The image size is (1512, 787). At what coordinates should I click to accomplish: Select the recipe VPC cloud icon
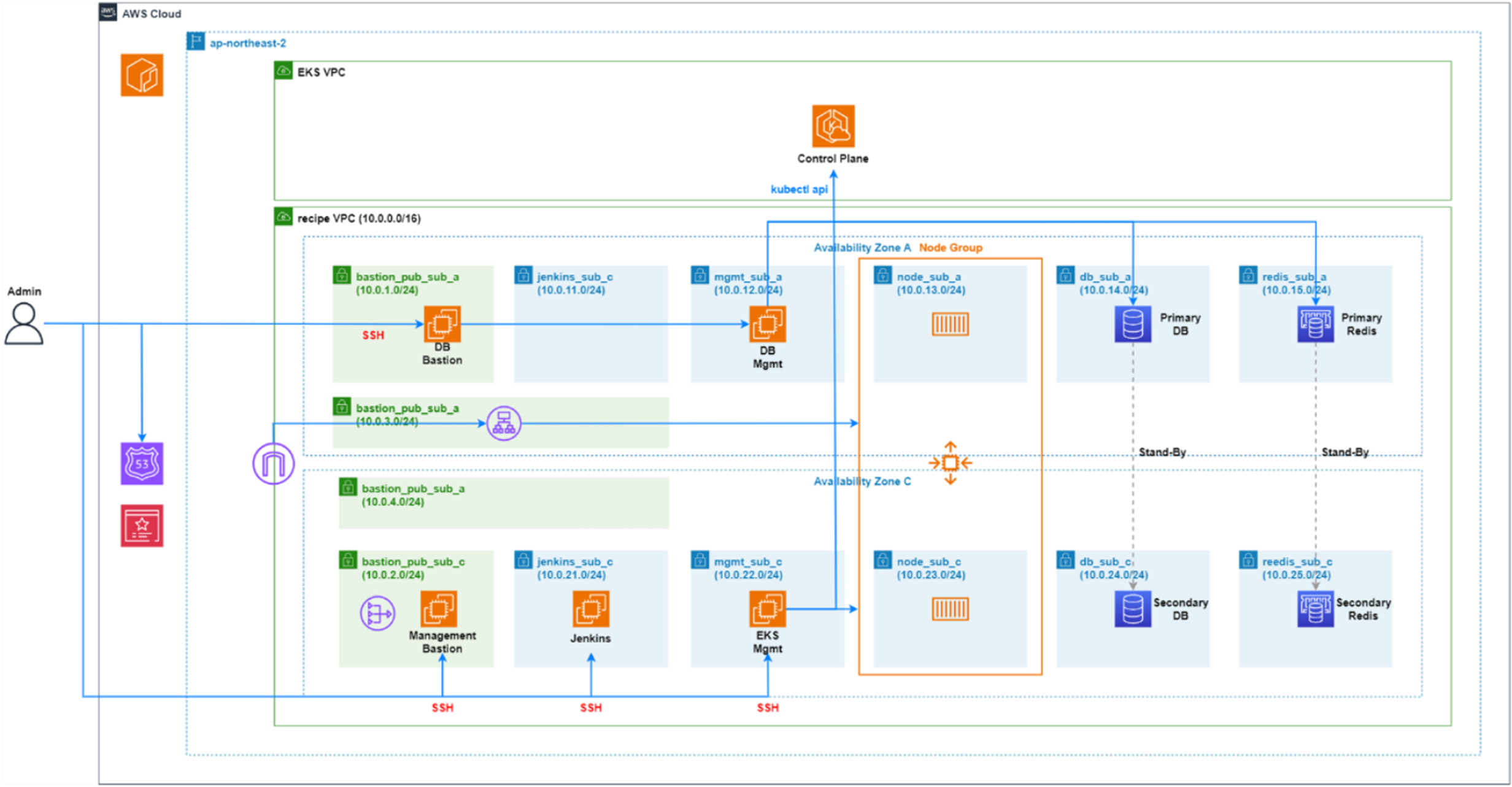[x=283, y=217]
